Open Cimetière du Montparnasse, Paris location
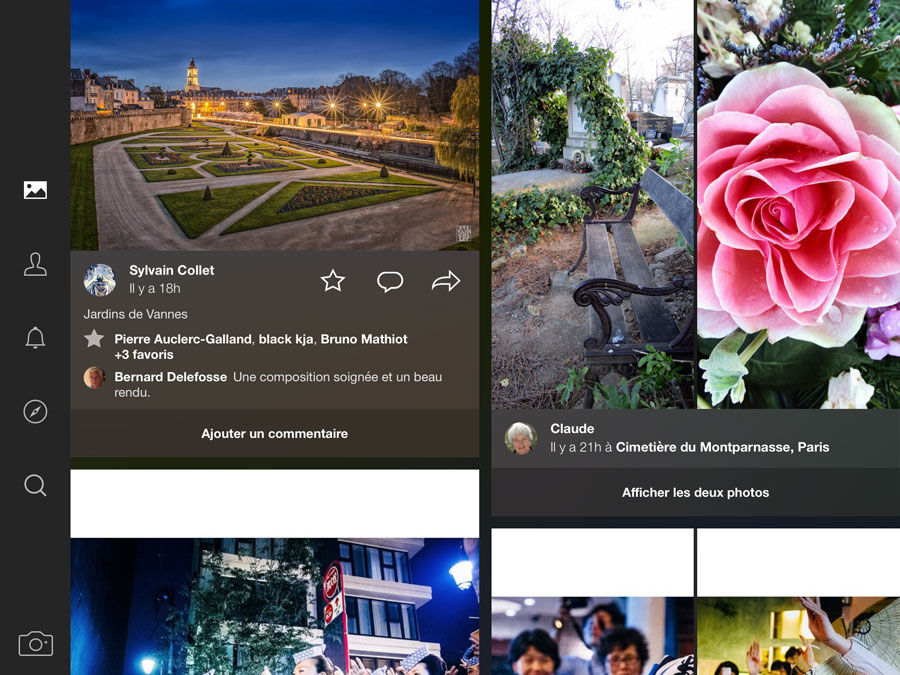 [x=723, y=447]
